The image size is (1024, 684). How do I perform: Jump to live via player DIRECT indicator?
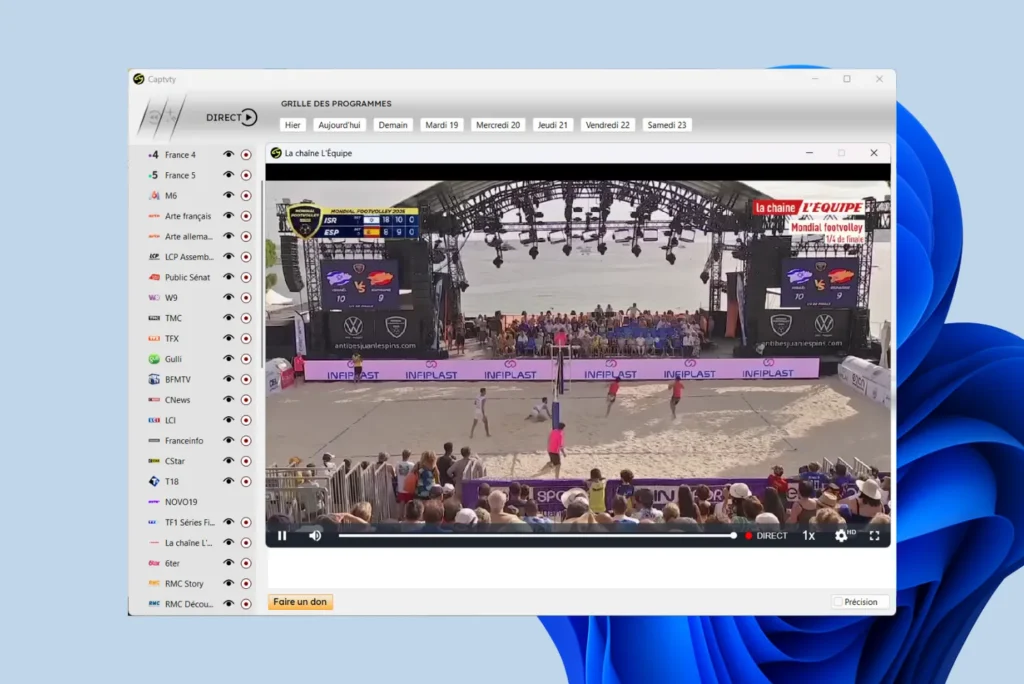766,536
